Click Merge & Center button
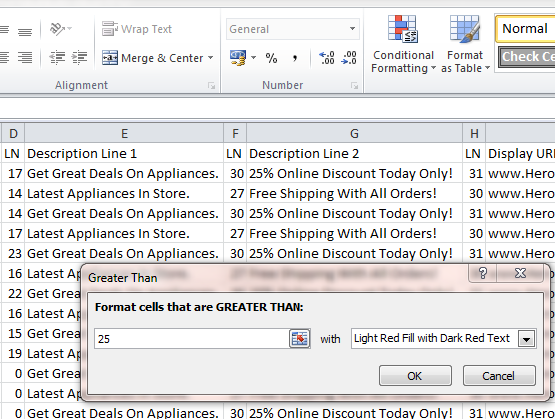Image resolution: width=555 pixels, height=419 pixels. [153, 58]
